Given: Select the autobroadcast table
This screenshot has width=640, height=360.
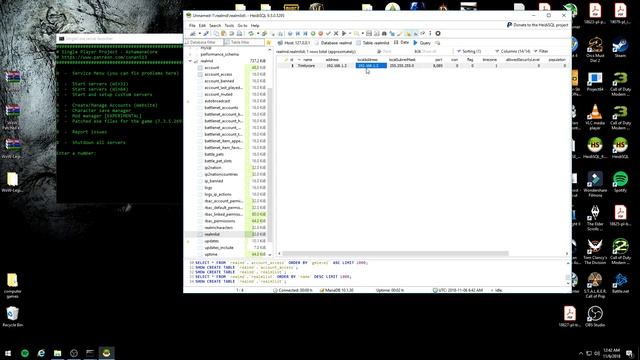Looking at the screenshot, I should pyautogui.click(x=217, y=101).
